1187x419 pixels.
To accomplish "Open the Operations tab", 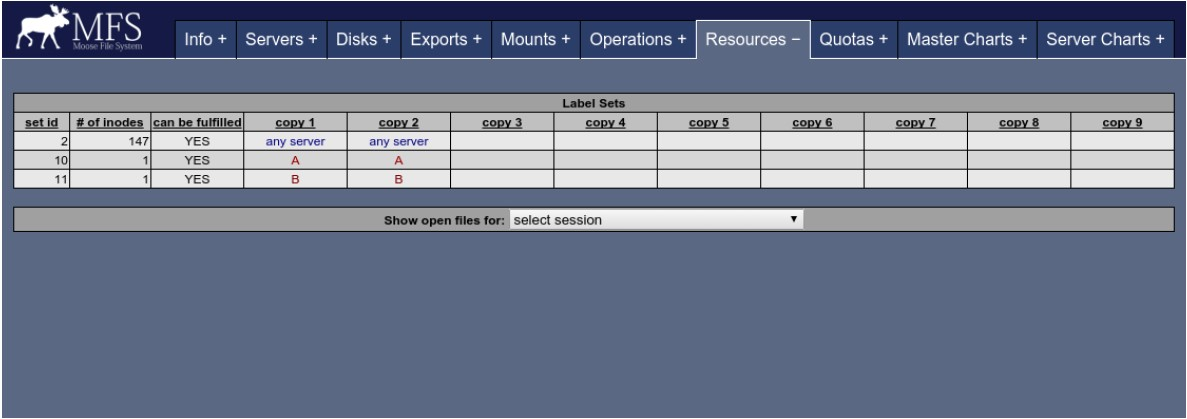I will pos(638,39).
